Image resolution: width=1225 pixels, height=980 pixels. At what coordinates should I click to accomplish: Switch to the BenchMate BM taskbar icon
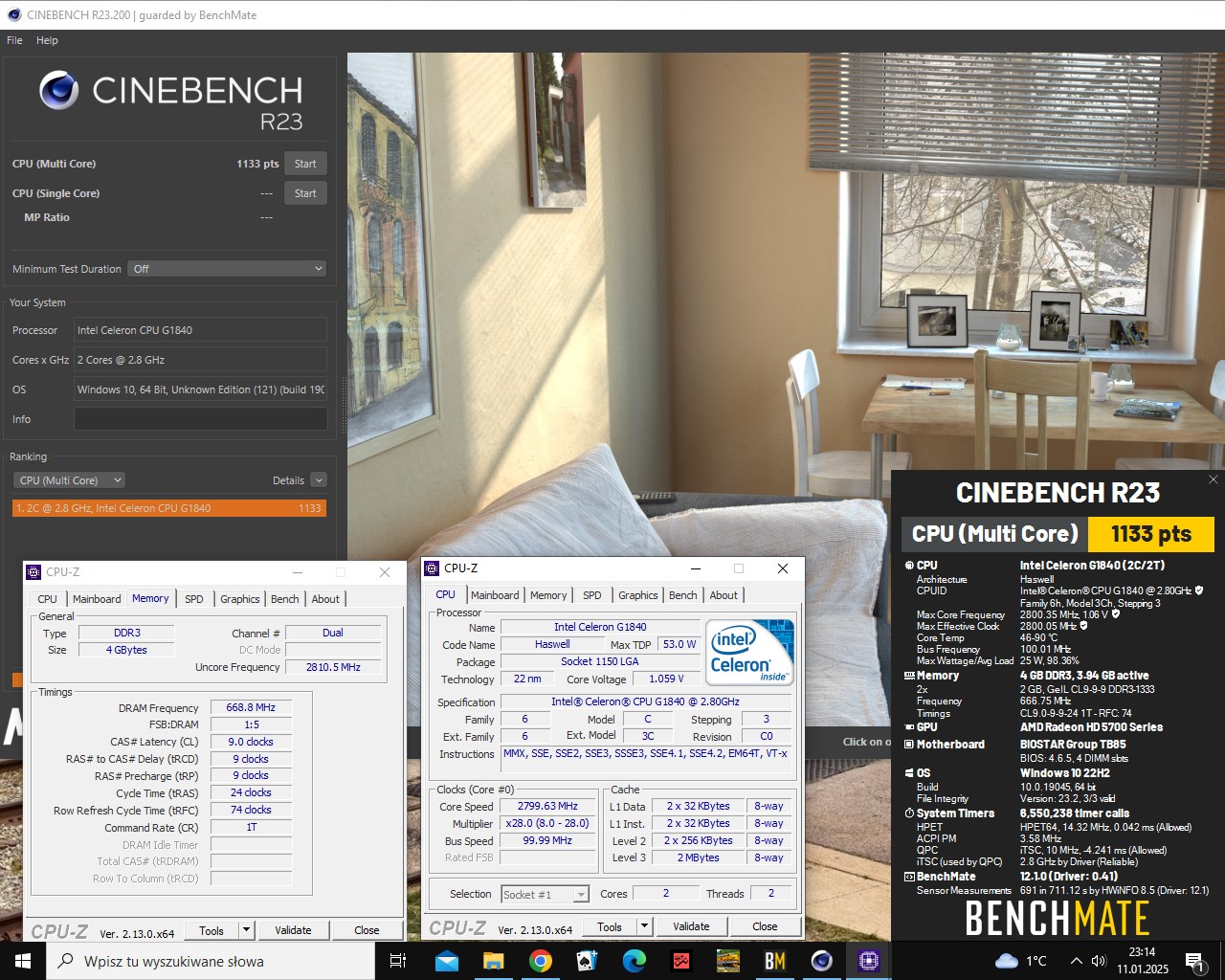pos(775,961)
